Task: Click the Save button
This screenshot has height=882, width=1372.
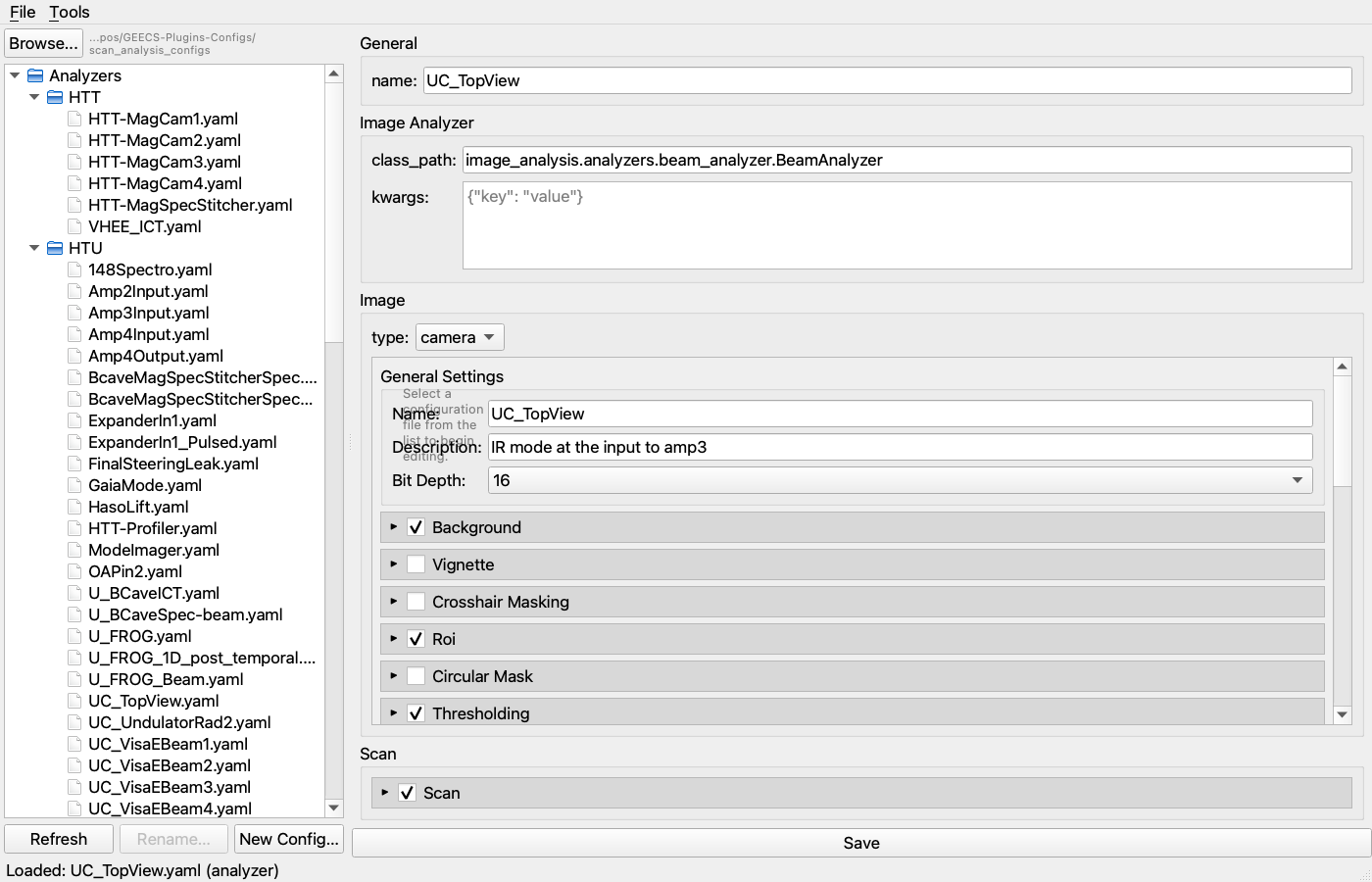Action: pyautogui.click(x=861, y=843)
